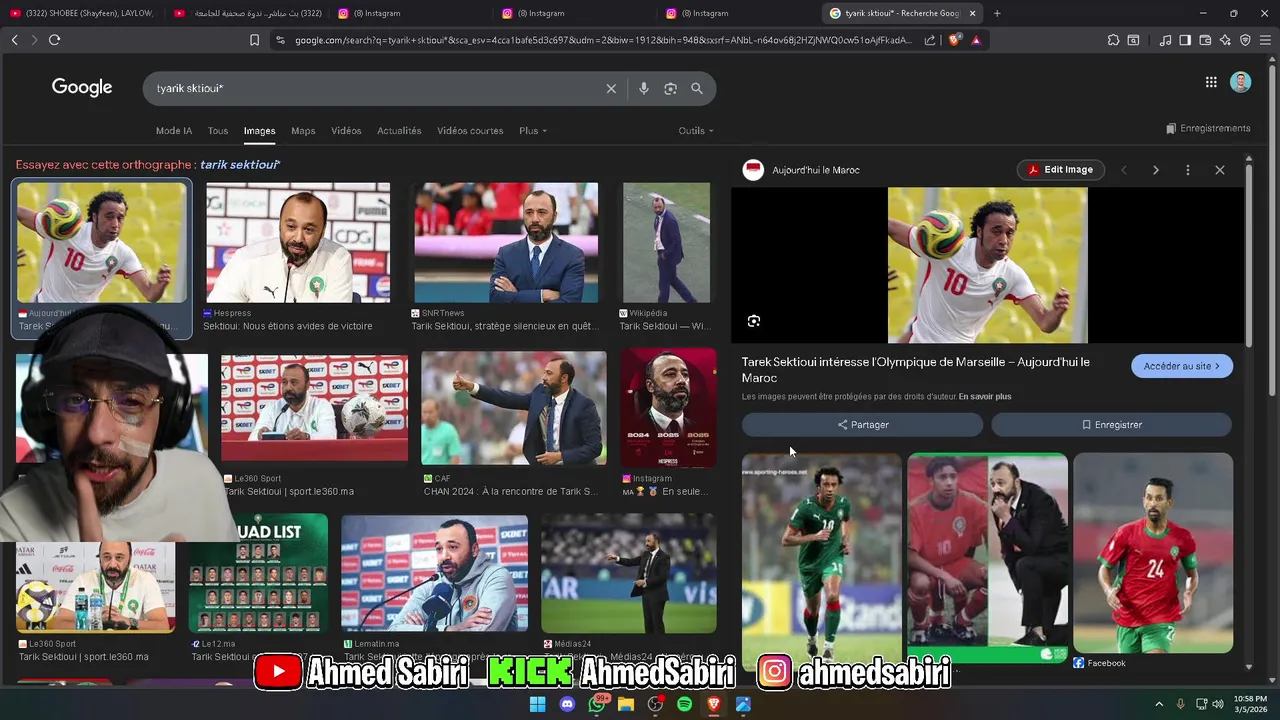Open Wikipédia Tarik Sektioui image result
The image size is (1280, 720).
pos(666,242)
